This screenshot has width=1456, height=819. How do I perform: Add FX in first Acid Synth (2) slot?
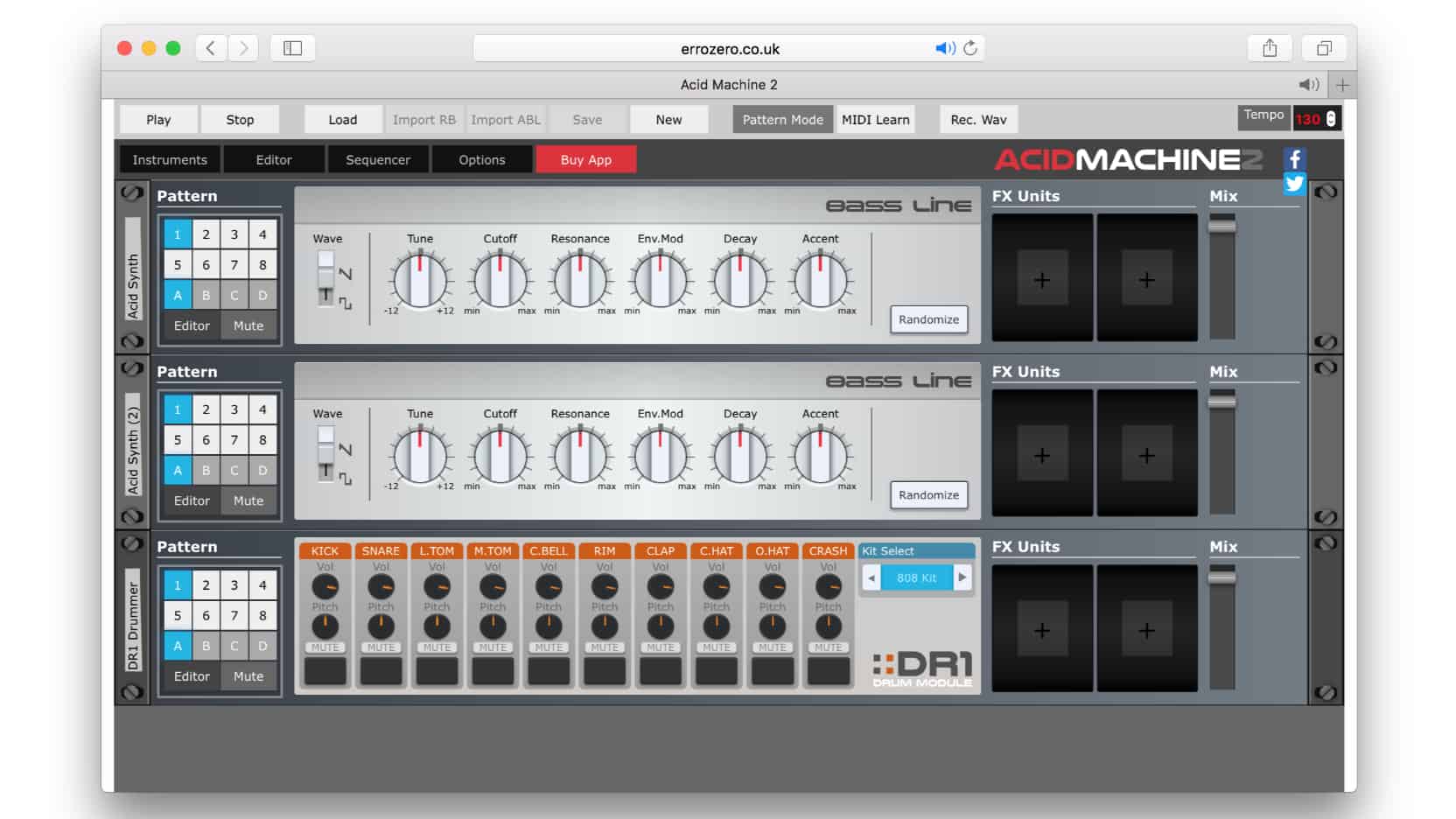click(1042, 453)
